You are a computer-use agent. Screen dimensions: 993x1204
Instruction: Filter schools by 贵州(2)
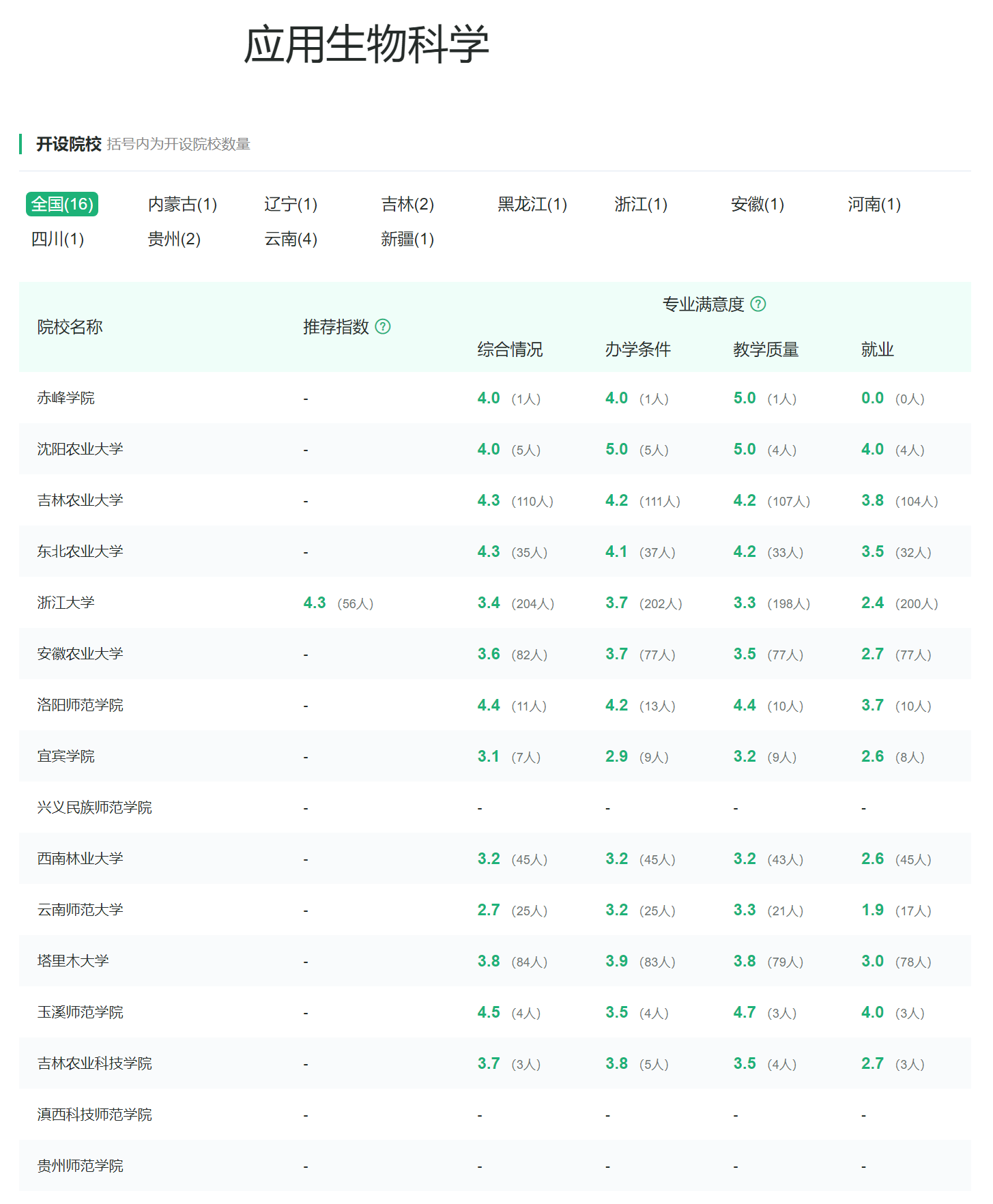(x=174, y=239)
